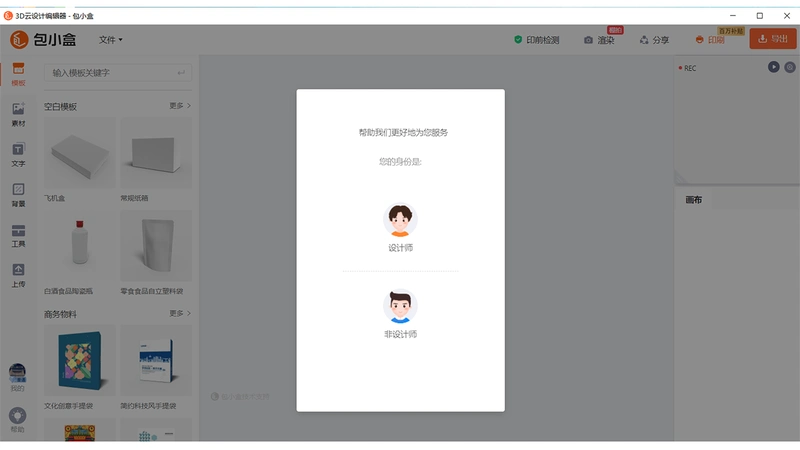This screenshot has height=450, width=800.
Task: Open the 文件 file dropdown menu
Action: pyautogui.click(x=111, y=40)
